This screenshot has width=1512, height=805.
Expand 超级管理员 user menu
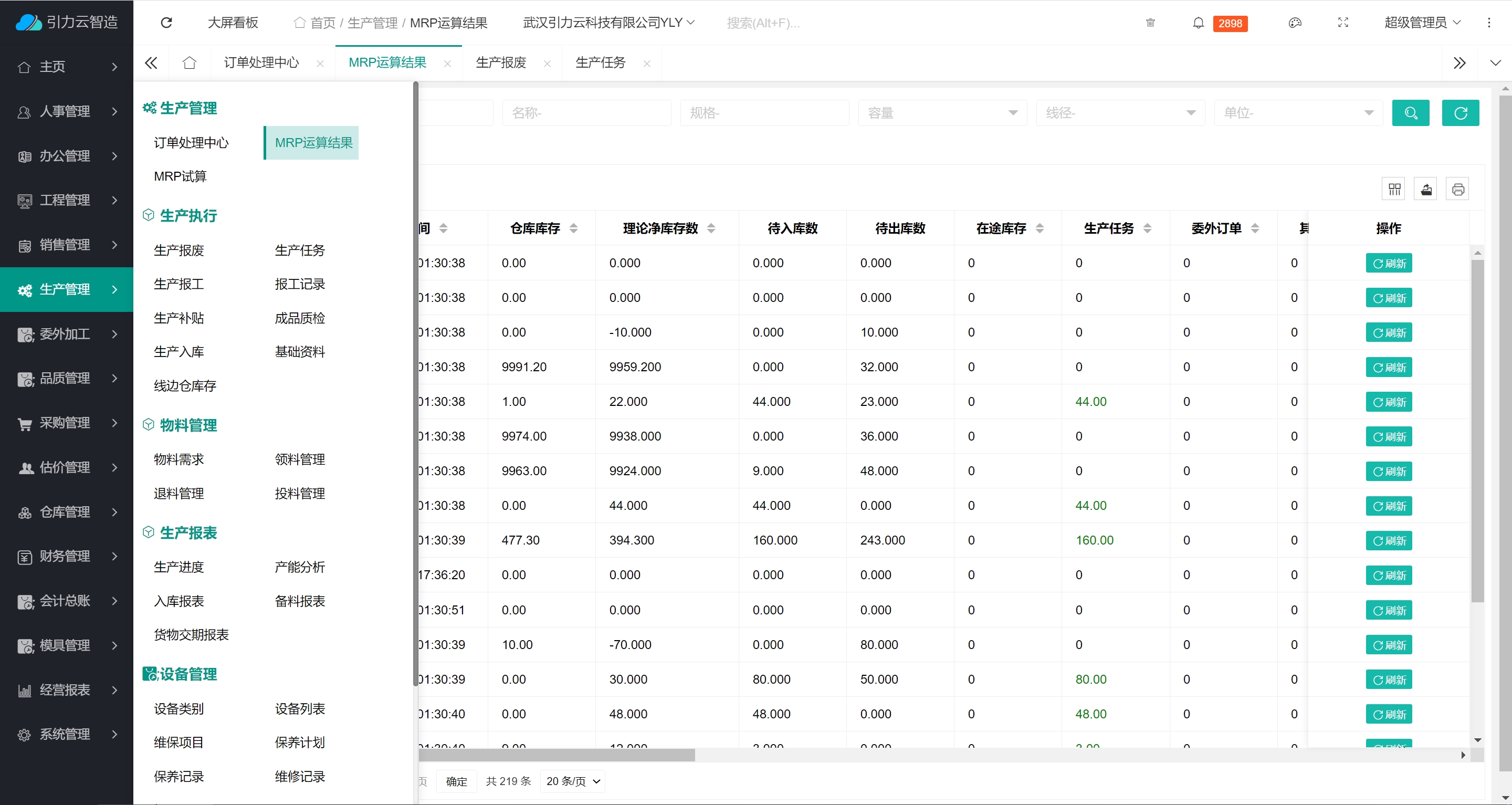pos(1422,23)
